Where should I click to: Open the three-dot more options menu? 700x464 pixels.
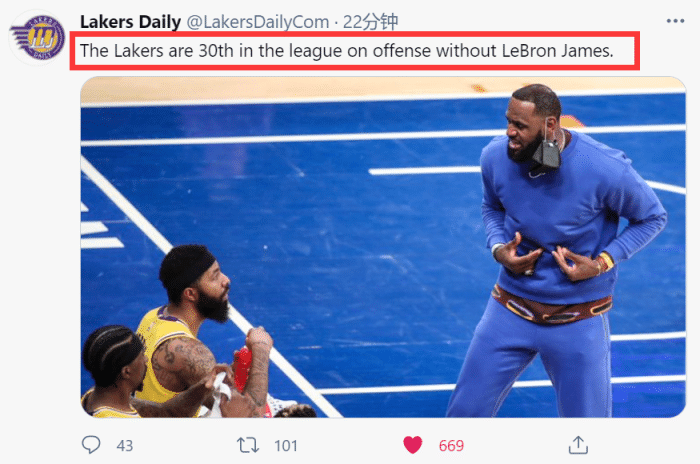(675, 21)
